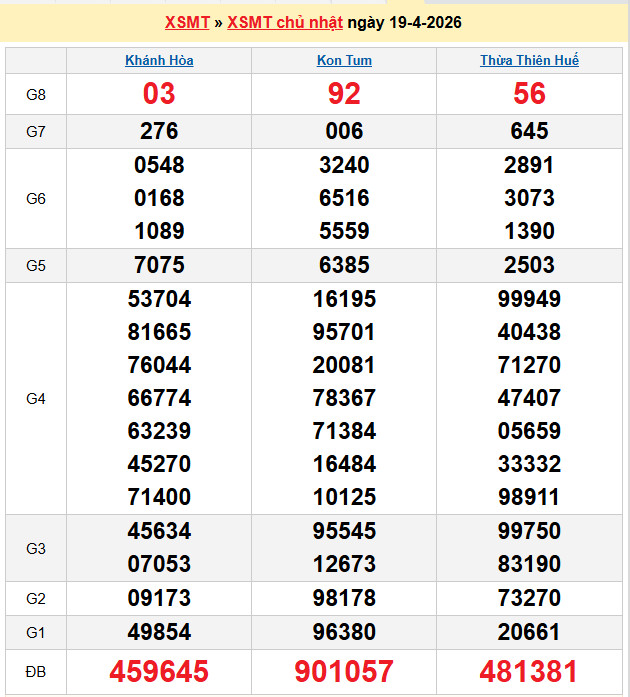Open the Kon Tum province link

[x=344, y=60]
